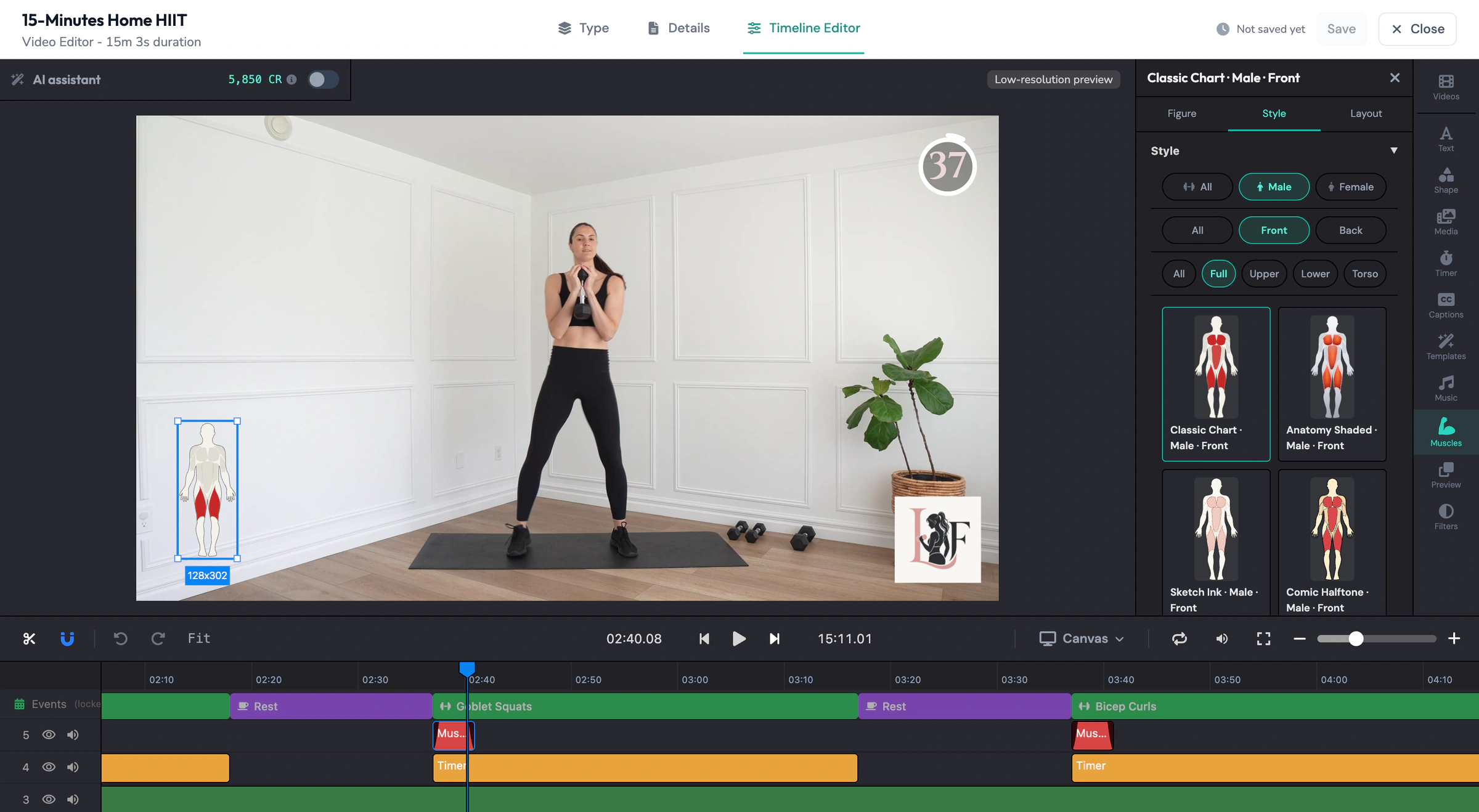Open the Templates panel
Image resolution: width=1479 pixels, height=812 pixels.
[1446, 347]
